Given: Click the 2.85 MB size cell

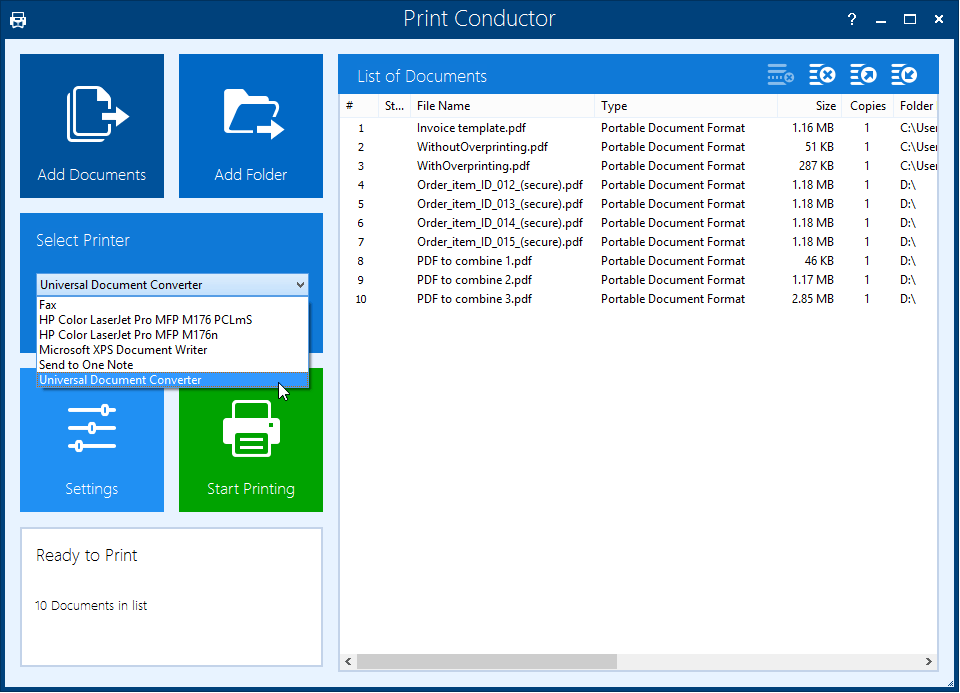Looking at the screenshot, I should pos(812,299).
